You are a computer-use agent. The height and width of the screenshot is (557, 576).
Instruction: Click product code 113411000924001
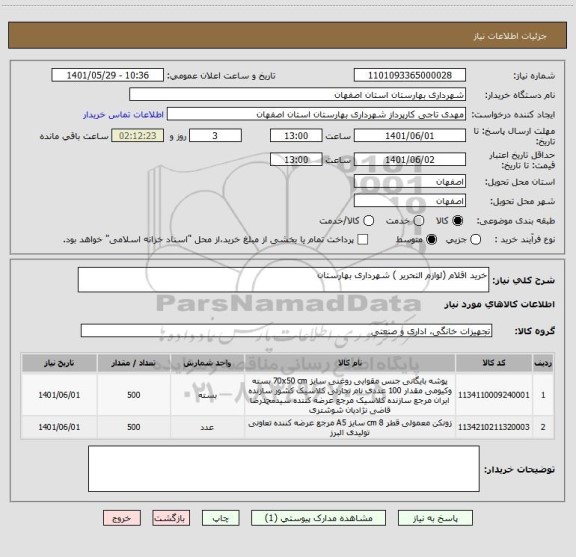click(494, 395)
